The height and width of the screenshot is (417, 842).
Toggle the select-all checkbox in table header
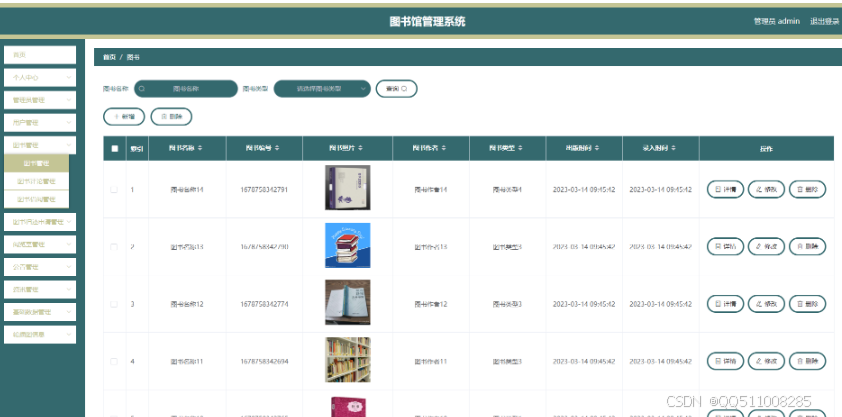point(114,149)
